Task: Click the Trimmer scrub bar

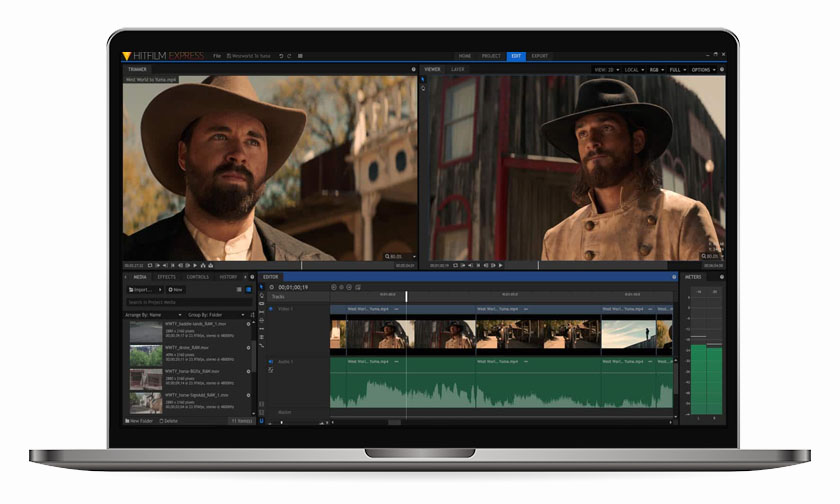Action: coord(304,265)
